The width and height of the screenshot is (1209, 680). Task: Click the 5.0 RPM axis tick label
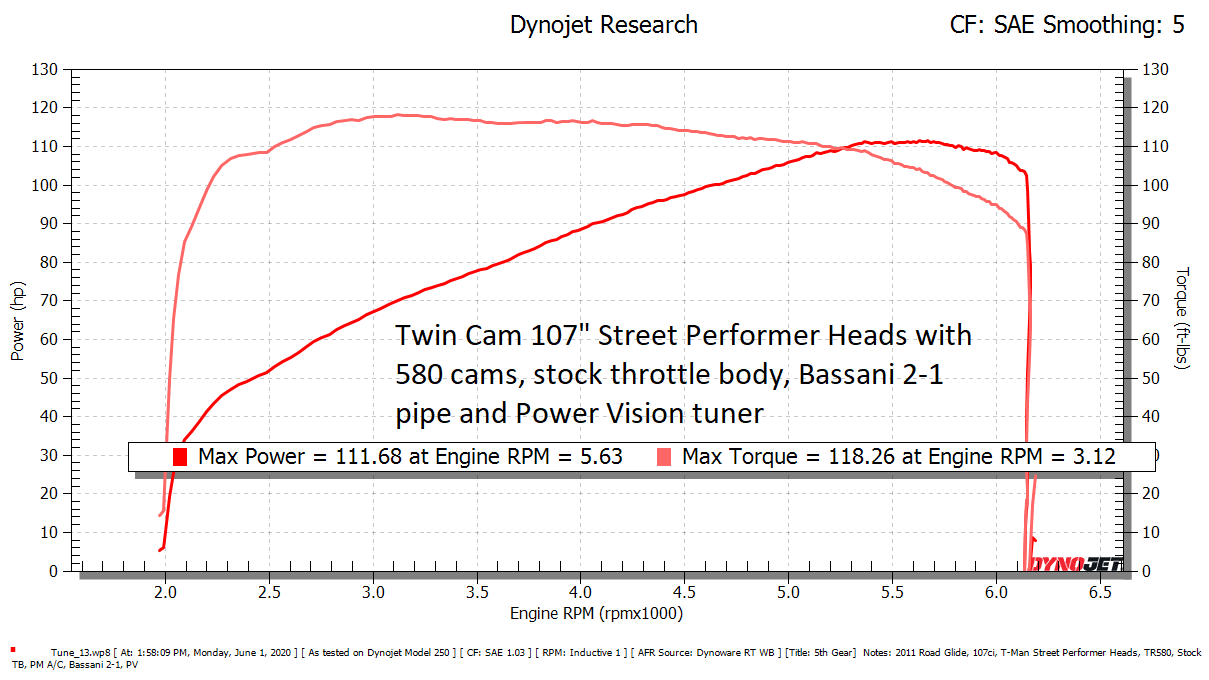click(x=789, y=593)
